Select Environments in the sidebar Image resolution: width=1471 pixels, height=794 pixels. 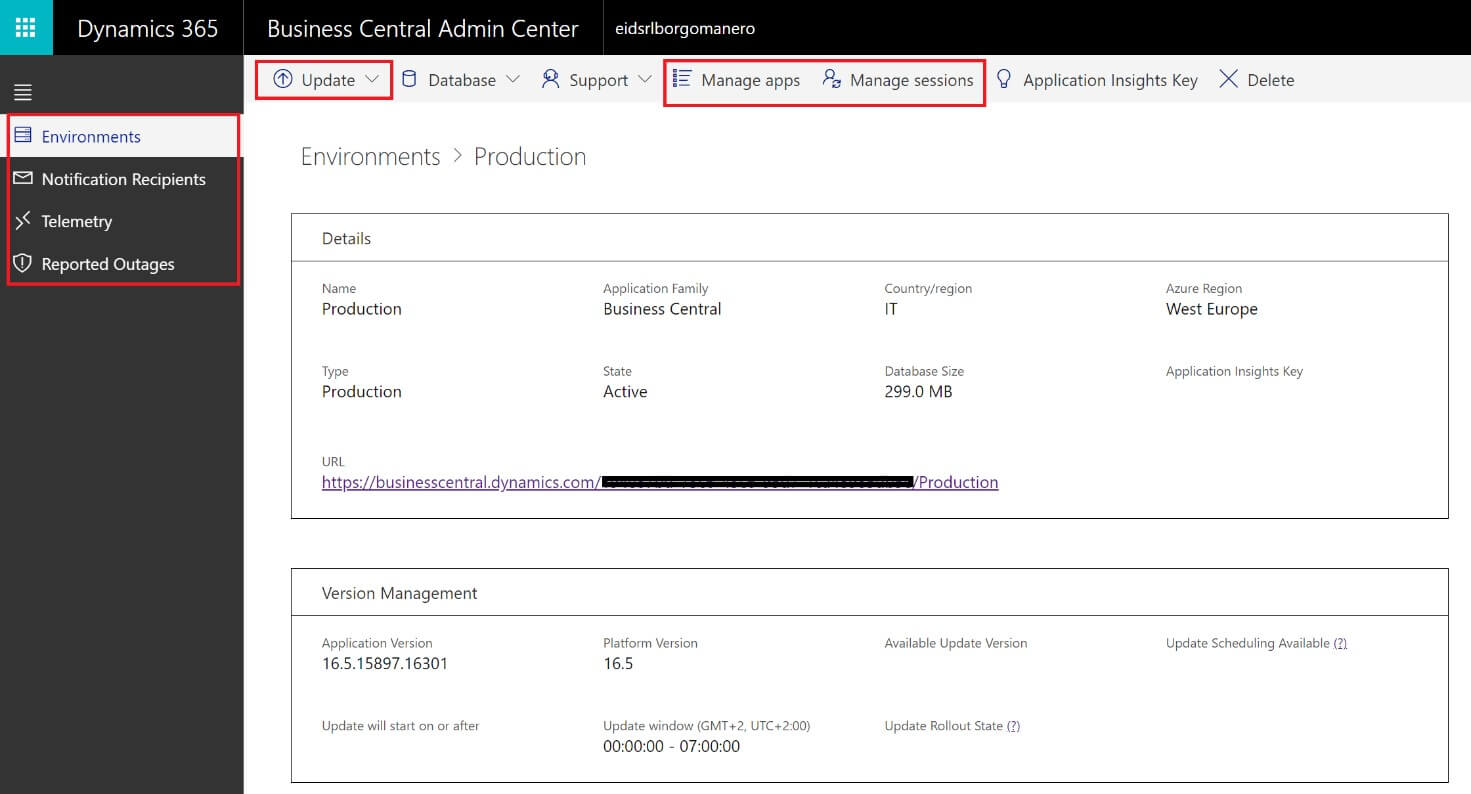[123, 136]
